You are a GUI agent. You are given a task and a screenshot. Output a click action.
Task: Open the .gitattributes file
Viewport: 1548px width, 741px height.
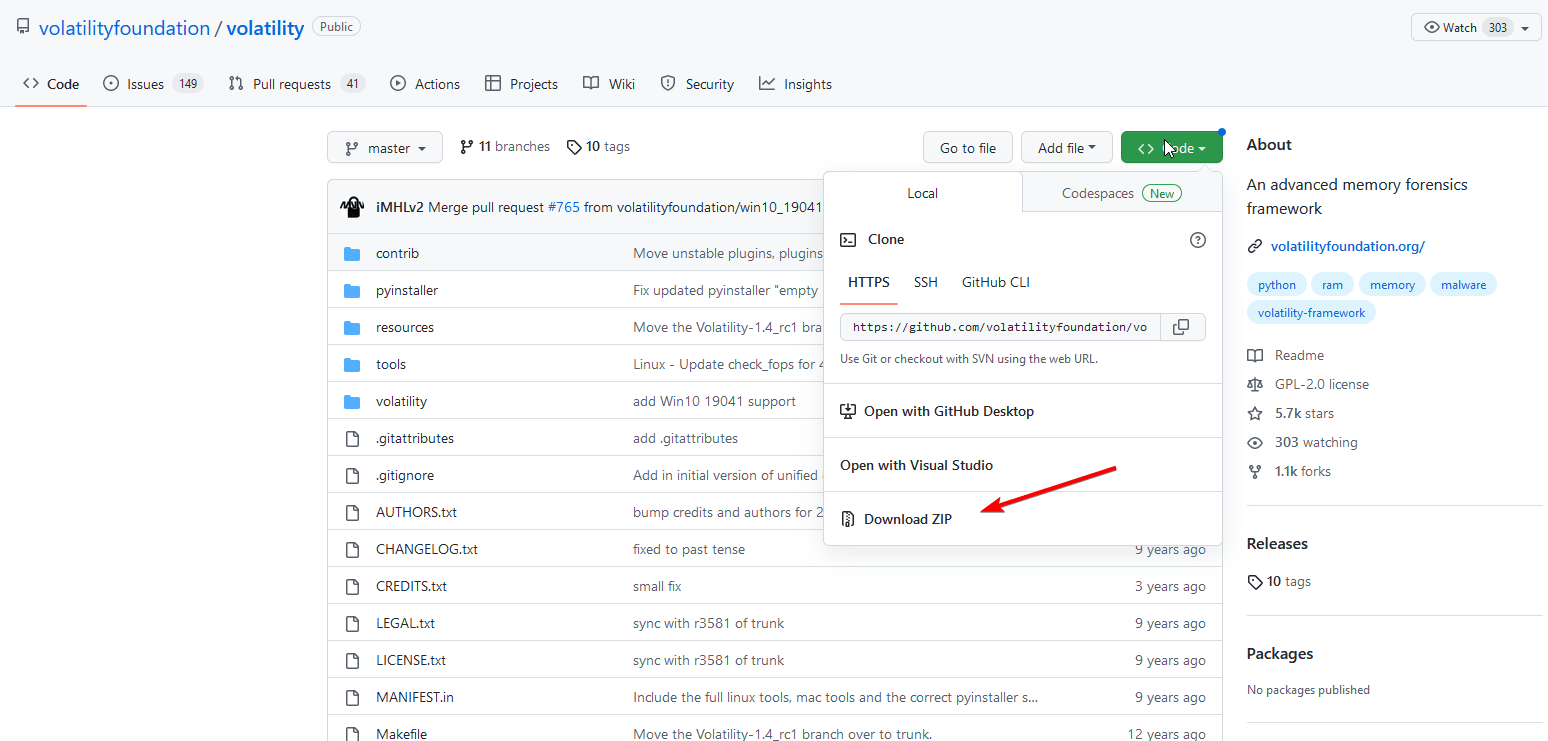click(415, 438)
